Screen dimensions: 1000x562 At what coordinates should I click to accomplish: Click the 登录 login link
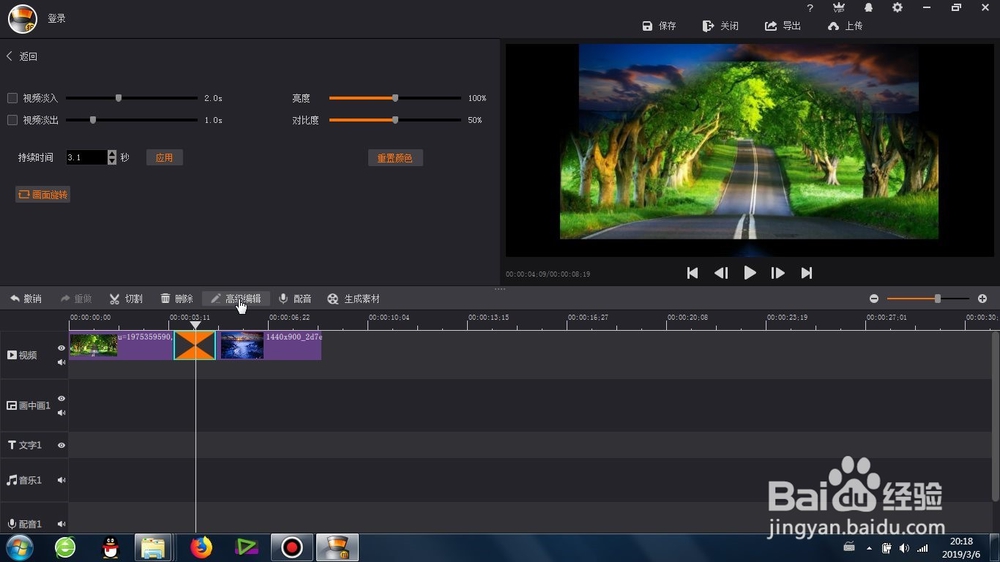coord(57,18)
